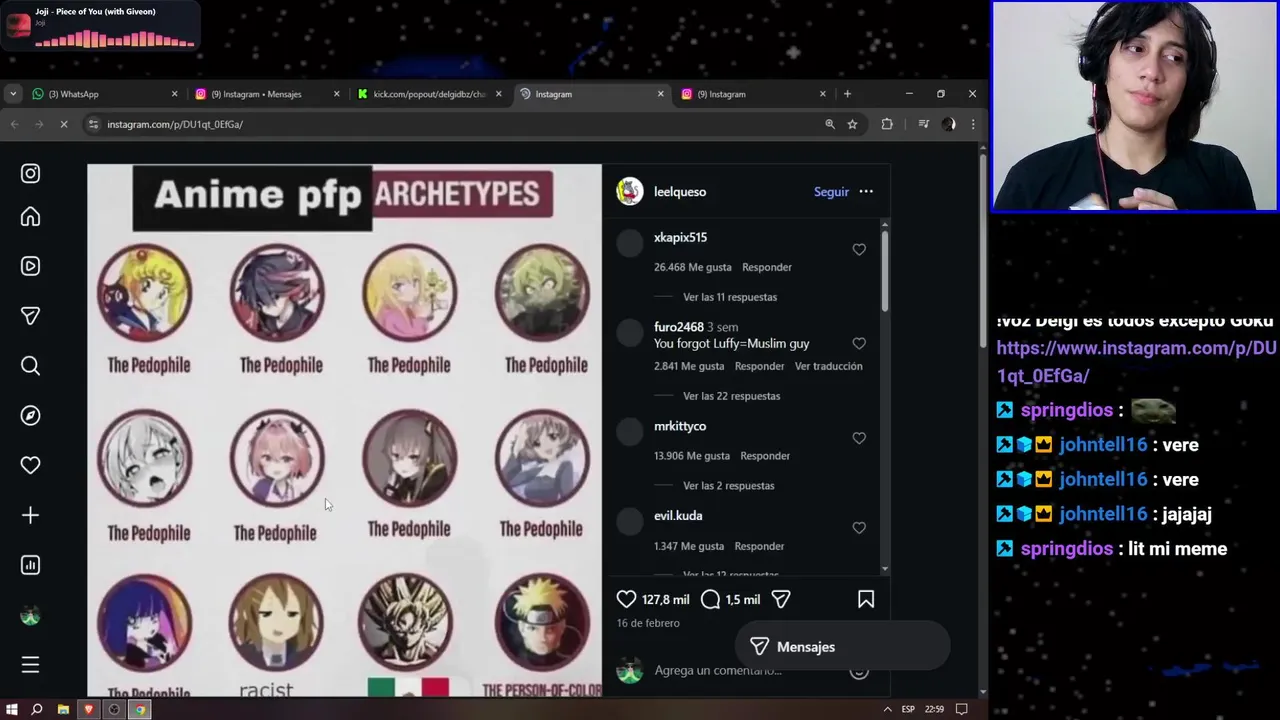This screenshot has height=720, width=1280.
Task: Open emoji picker next to comment field
Action: point(859,671)
